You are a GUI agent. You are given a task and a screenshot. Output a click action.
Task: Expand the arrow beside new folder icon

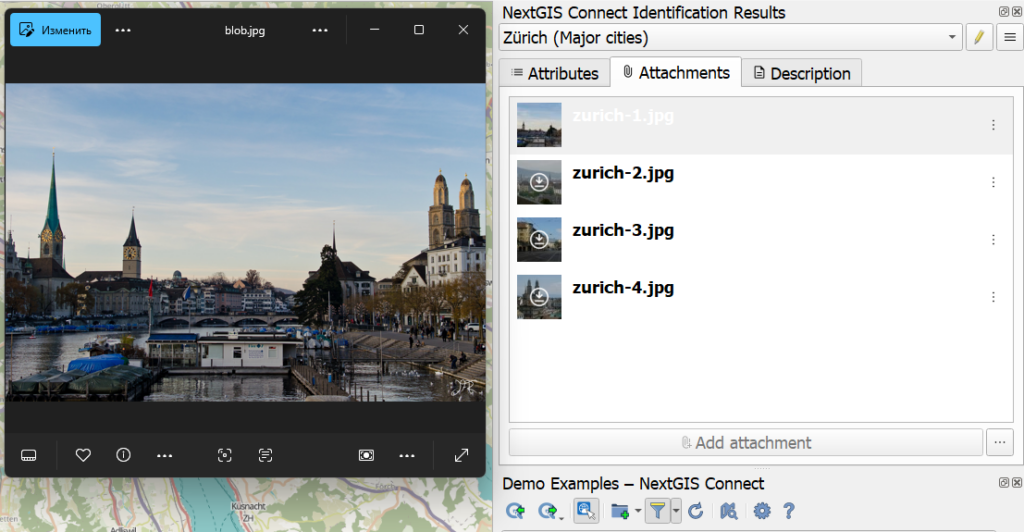638,511
